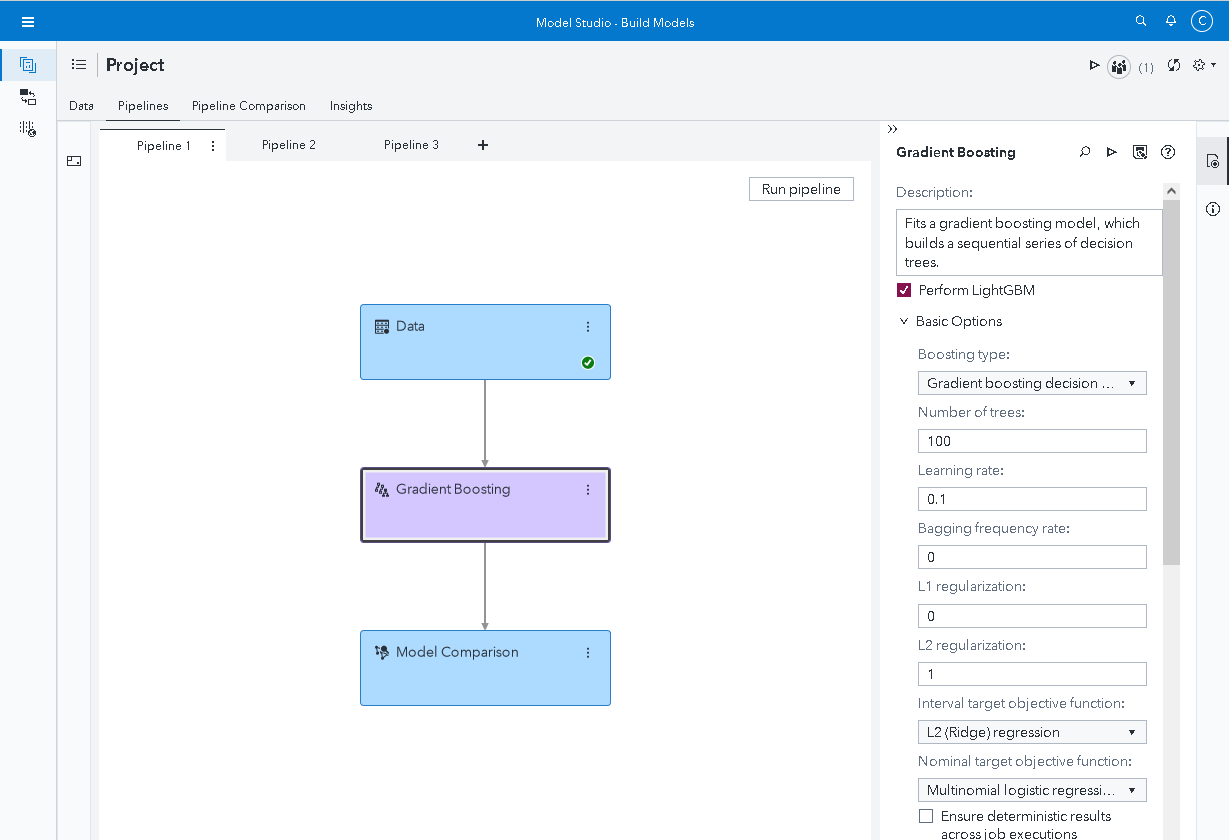Click the search icon in header

coord(1141,21)
